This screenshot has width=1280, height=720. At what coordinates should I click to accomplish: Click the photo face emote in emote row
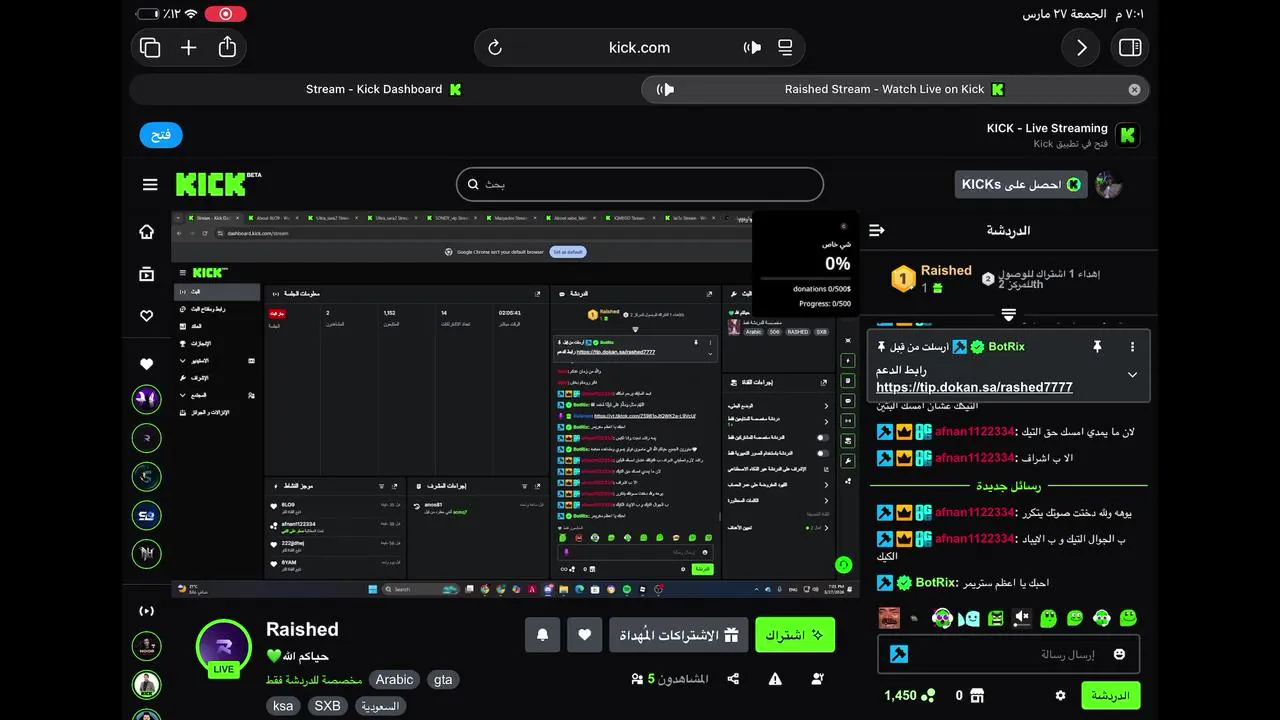click(x=889, y=618)
